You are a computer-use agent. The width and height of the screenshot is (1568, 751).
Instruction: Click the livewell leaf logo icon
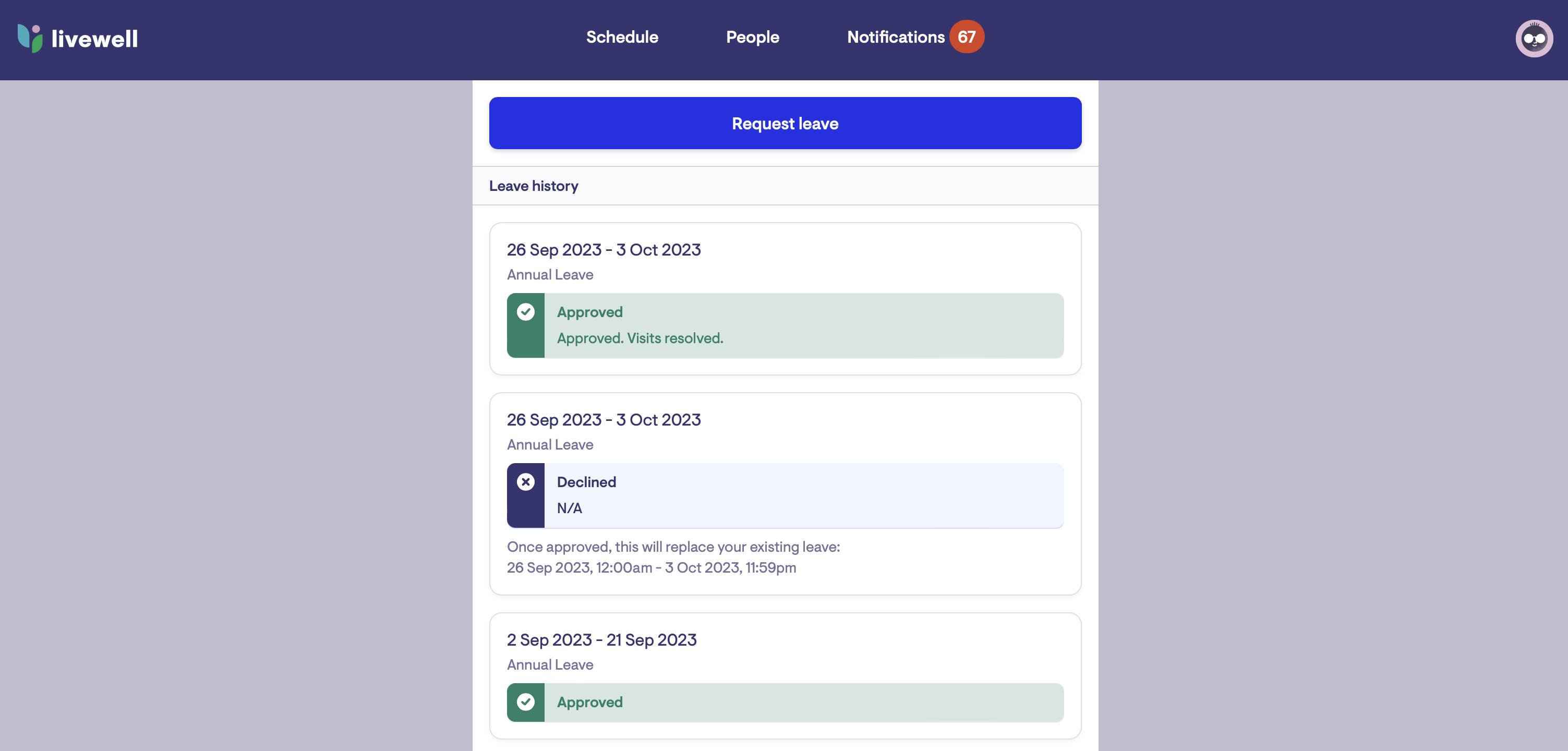30,39
